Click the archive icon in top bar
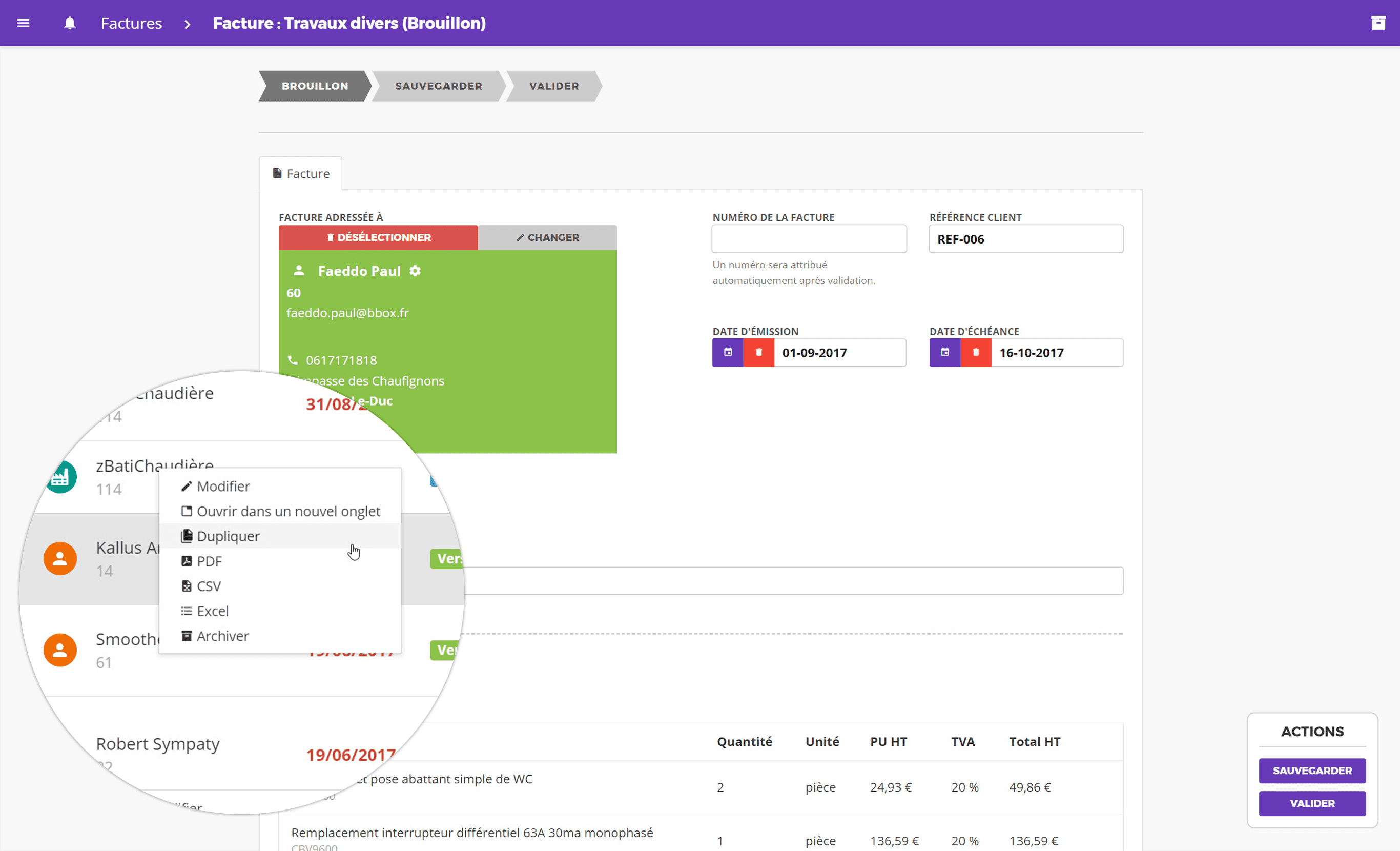This screenshot has height=851, width=1400. [1378, 23]
